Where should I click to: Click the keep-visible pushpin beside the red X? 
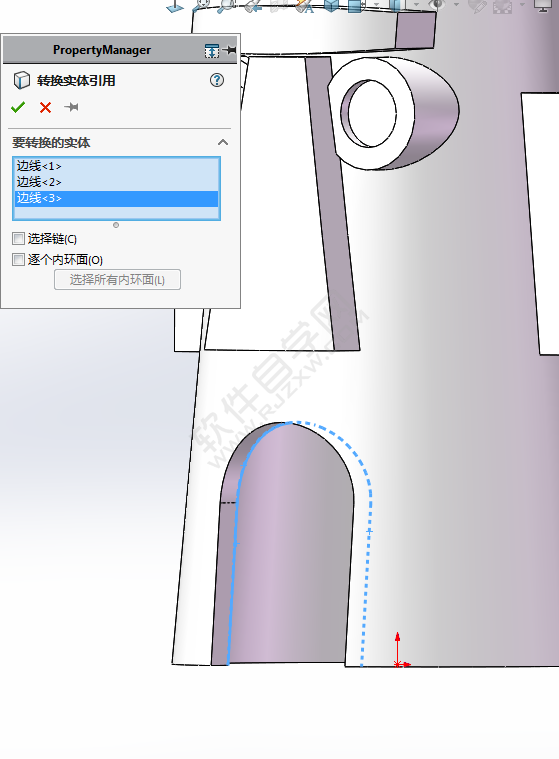pos(71,107)
